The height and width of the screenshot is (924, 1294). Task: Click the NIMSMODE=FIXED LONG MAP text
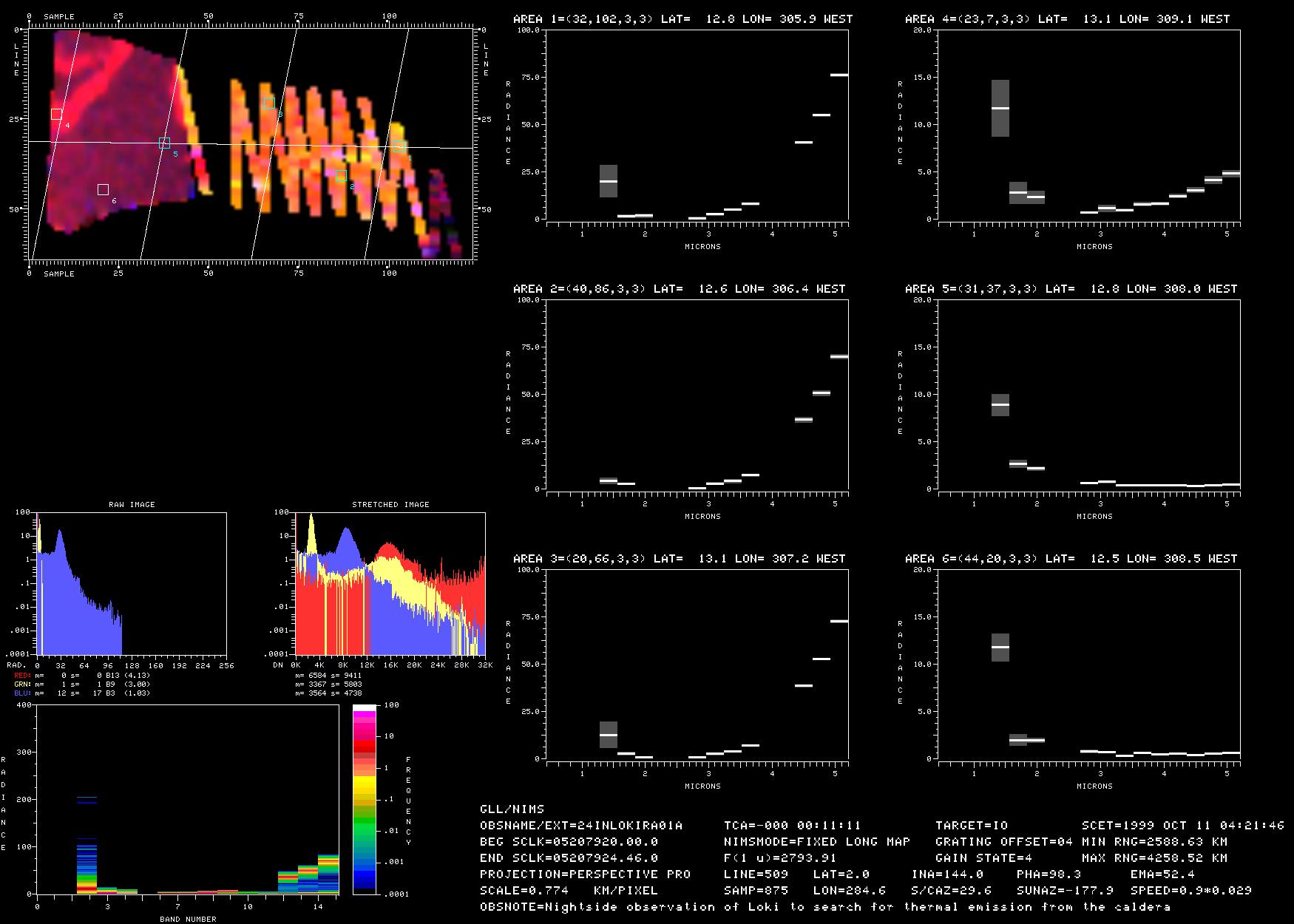pos(816,841)
